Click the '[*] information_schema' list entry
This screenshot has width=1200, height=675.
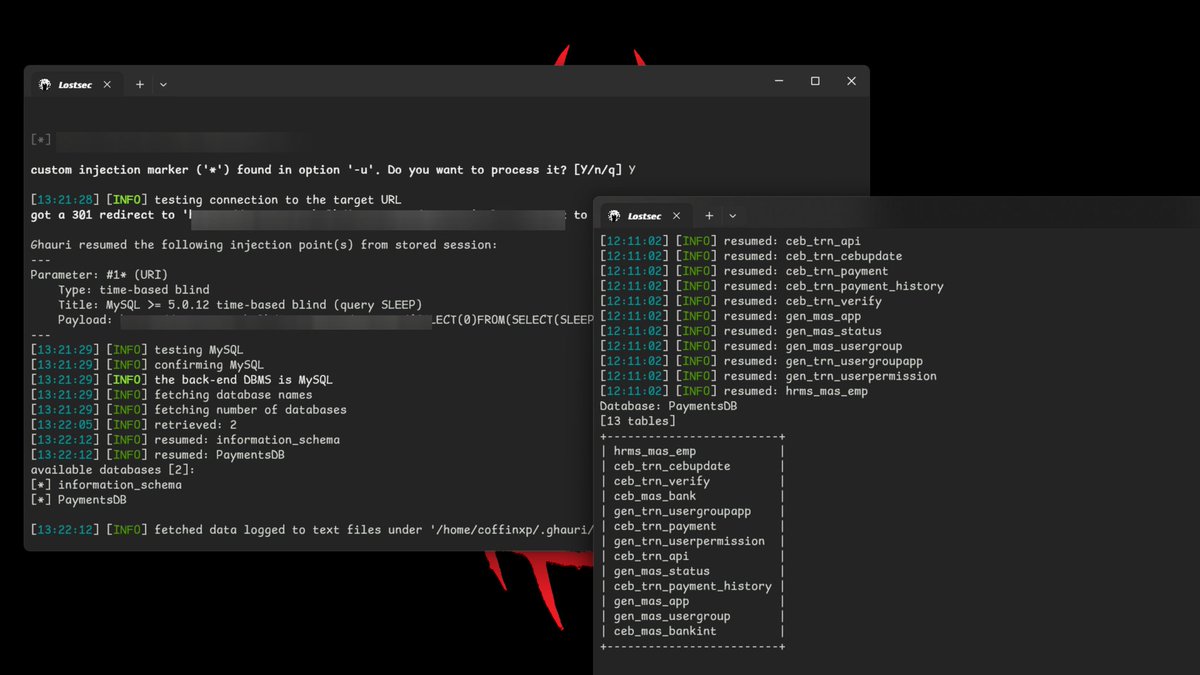[x=106, y=485]
